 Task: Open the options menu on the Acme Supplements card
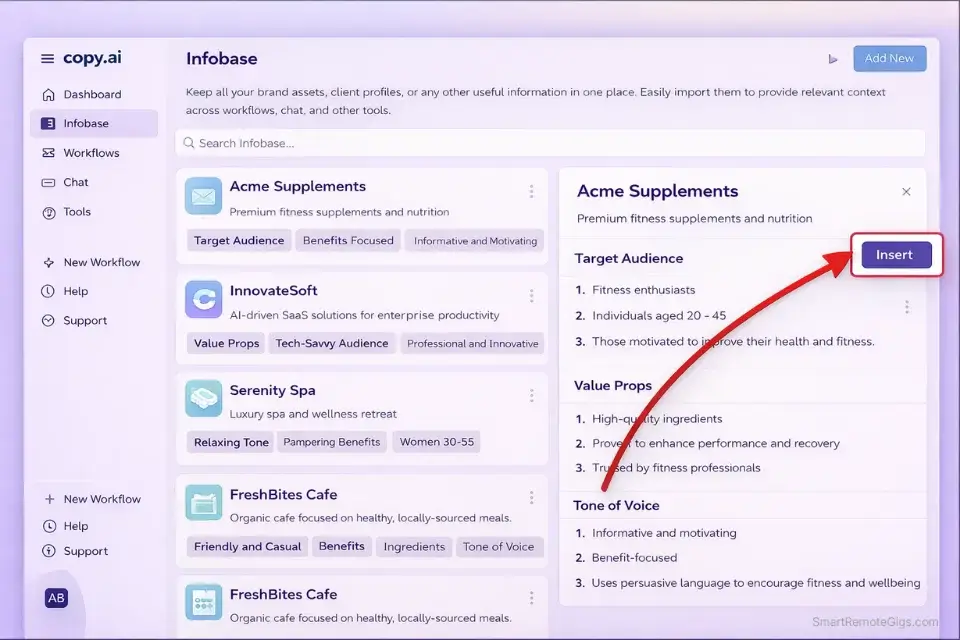tap(531, 191)
